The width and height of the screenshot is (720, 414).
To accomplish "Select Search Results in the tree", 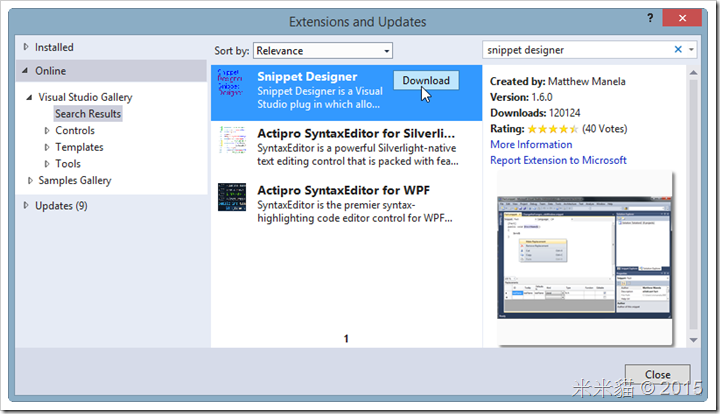I will (x=88, y=114).
